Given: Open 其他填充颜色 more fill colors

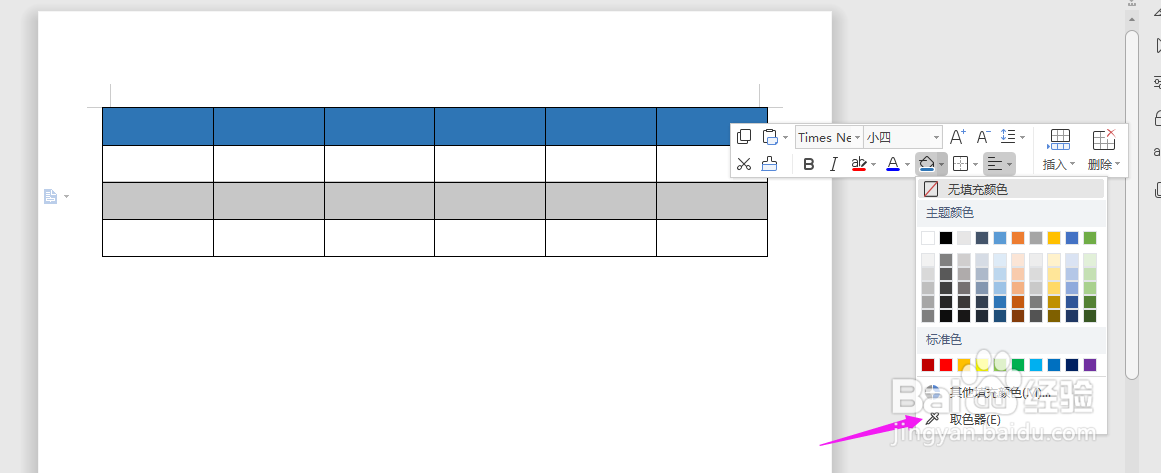Looking at the screenshot, I should (x=1011, y=392).
